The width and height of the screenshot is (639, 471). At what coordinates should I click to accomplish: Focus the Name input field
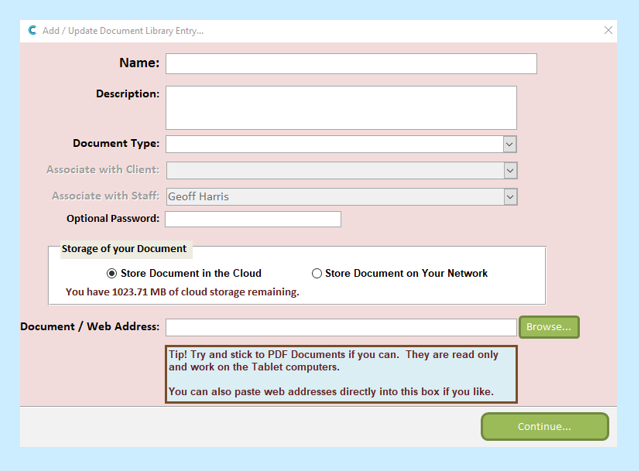[x=351, y=64]
